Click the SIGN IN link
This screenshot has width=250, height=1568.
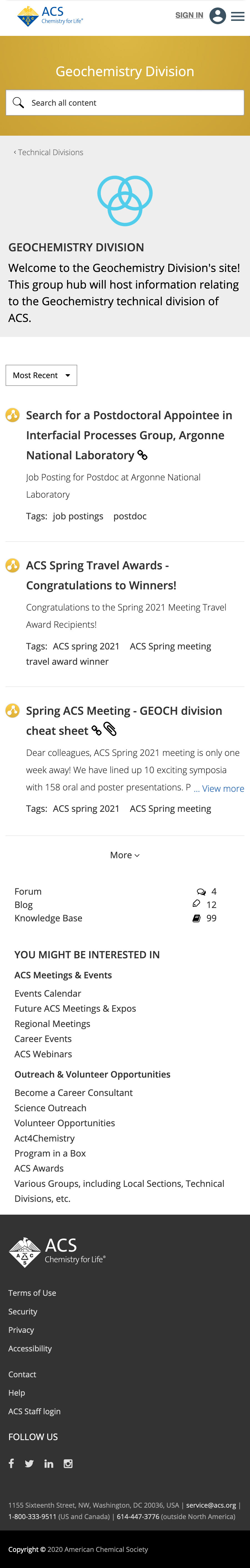pos(189,15)
